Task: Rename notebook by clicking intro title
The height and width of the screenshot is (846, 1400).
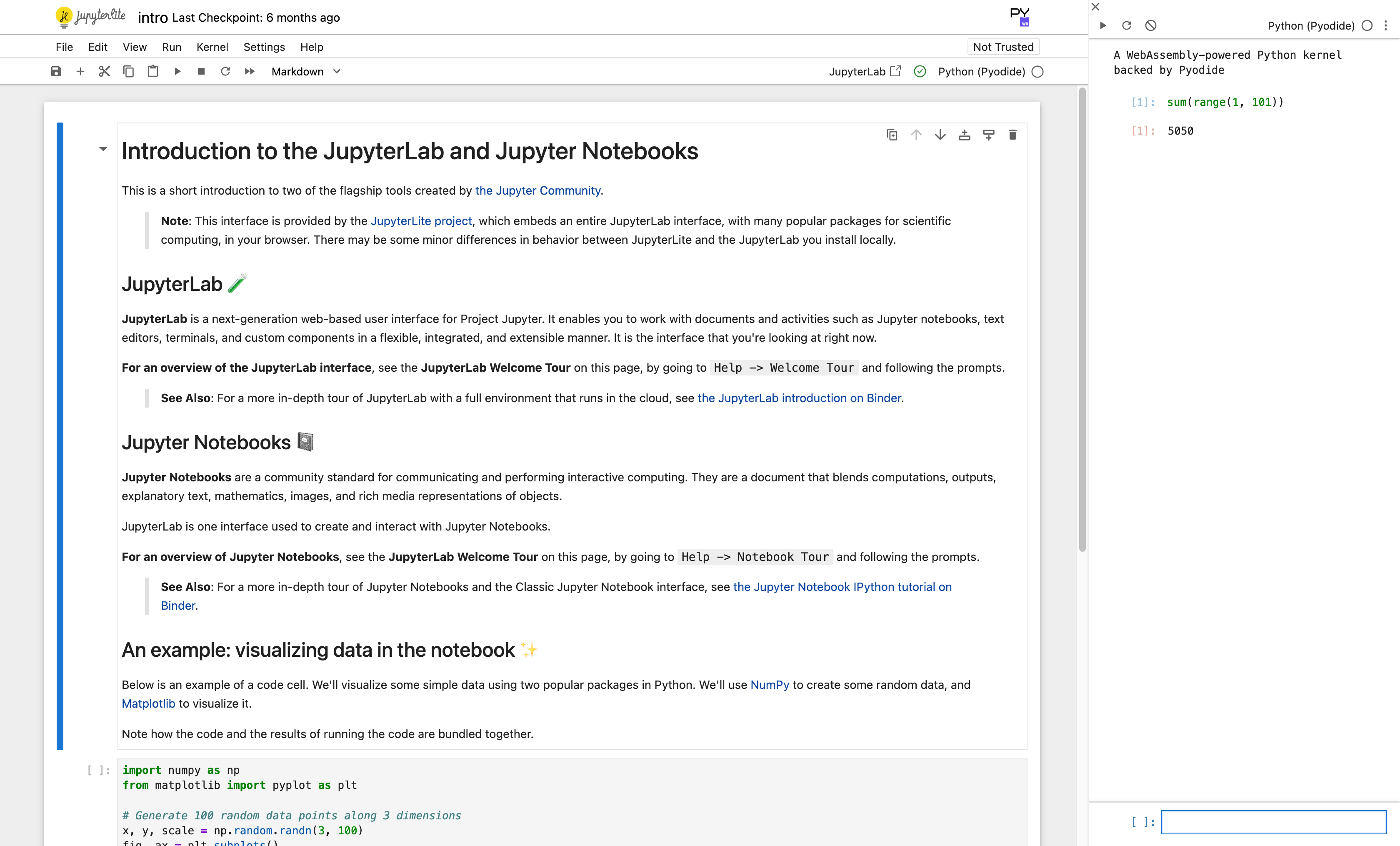Action: [153, 18]
